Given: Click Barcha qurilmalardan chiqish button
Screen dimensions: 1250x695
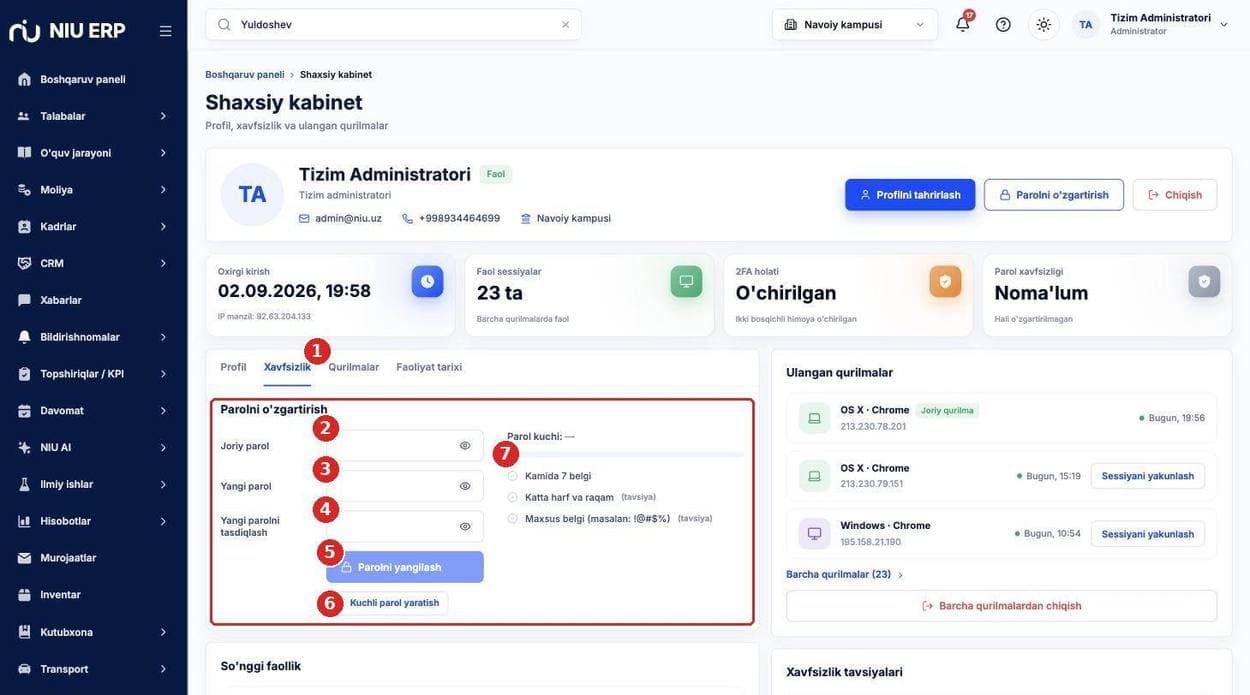Looking at the screenshot, I should 1002,606.
